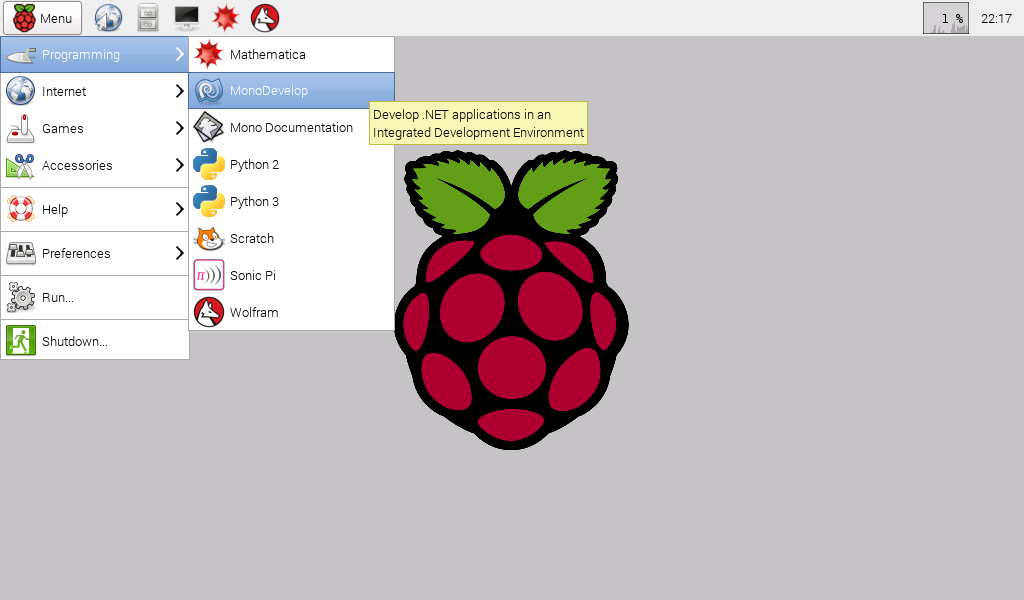Open the Preferences menu category
Screen dimensions: 1024x600
[x=95, y=253]
